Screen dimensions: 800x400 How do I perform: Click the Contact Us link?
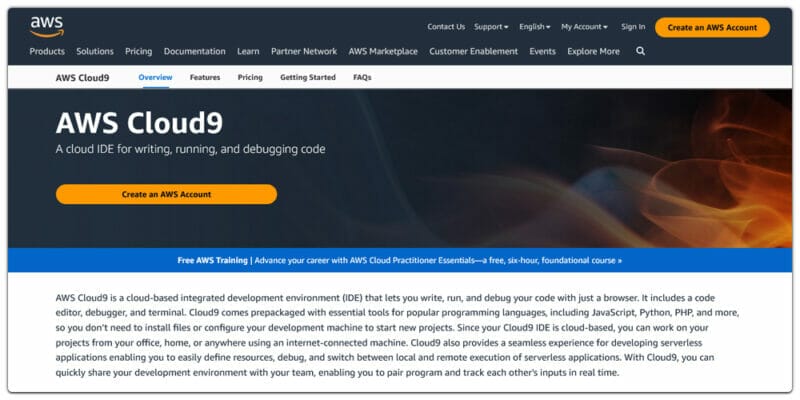446,27
